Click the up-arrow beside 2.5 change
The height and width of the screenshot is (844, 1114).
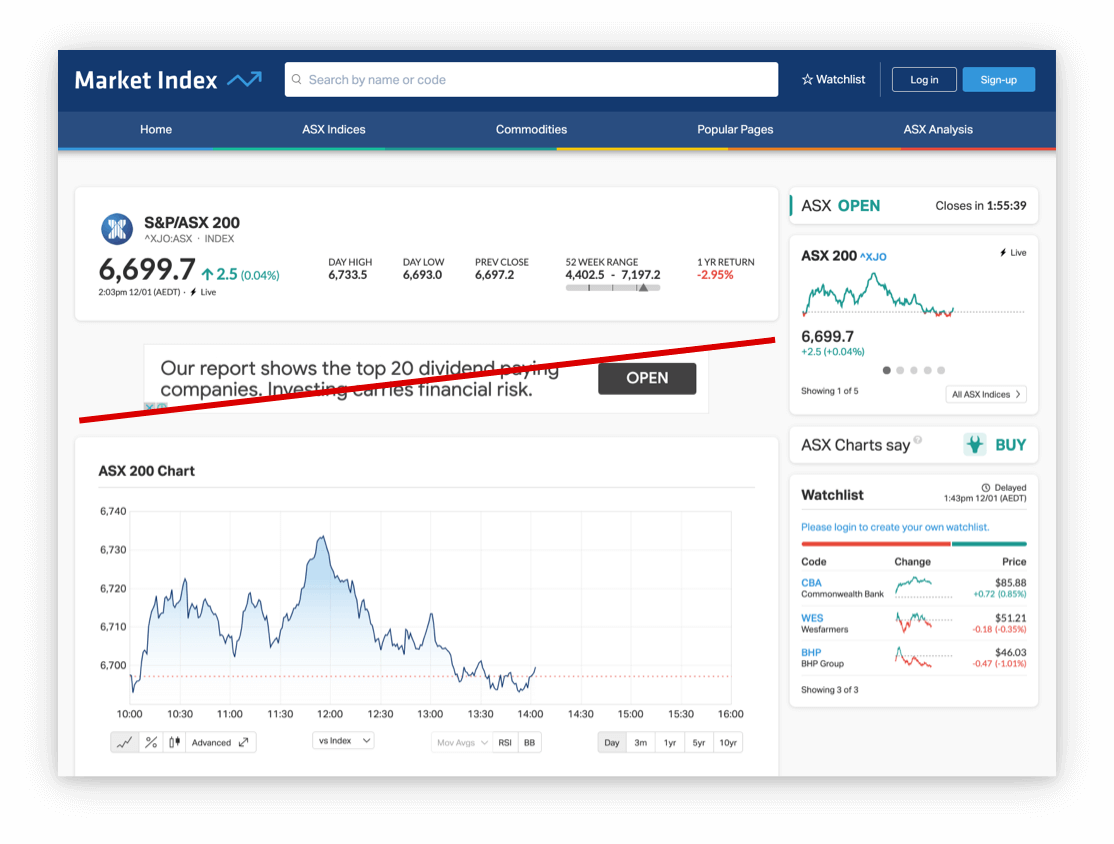coord(207,274)
